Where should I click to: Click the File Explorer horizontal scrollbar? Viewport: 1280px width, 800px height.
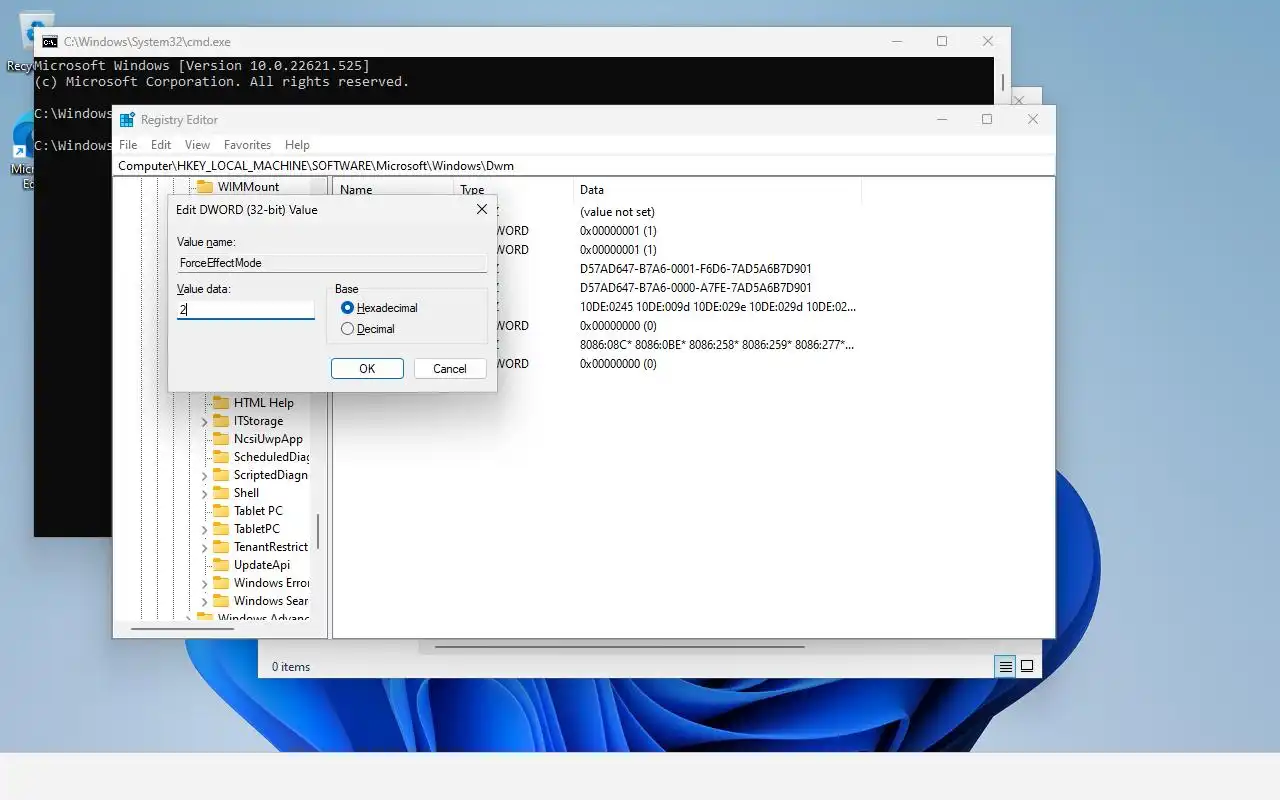(620, 647)
